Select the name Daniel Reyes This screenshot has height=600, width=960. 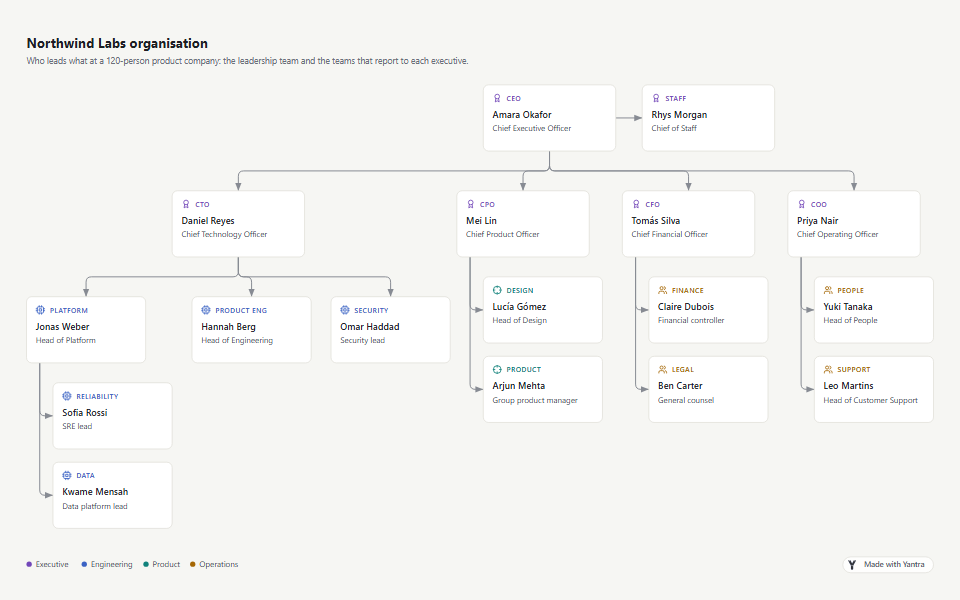point(208,220)
